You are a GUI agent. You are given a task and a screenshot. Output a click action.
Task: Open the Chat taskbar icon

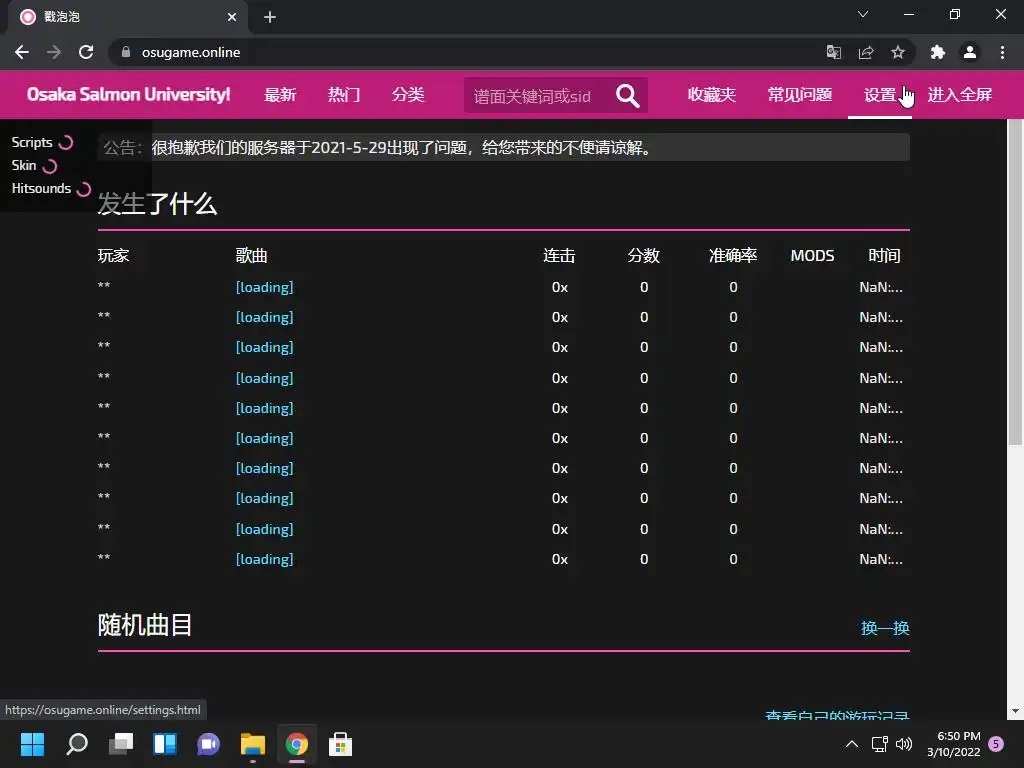point(208,744)
